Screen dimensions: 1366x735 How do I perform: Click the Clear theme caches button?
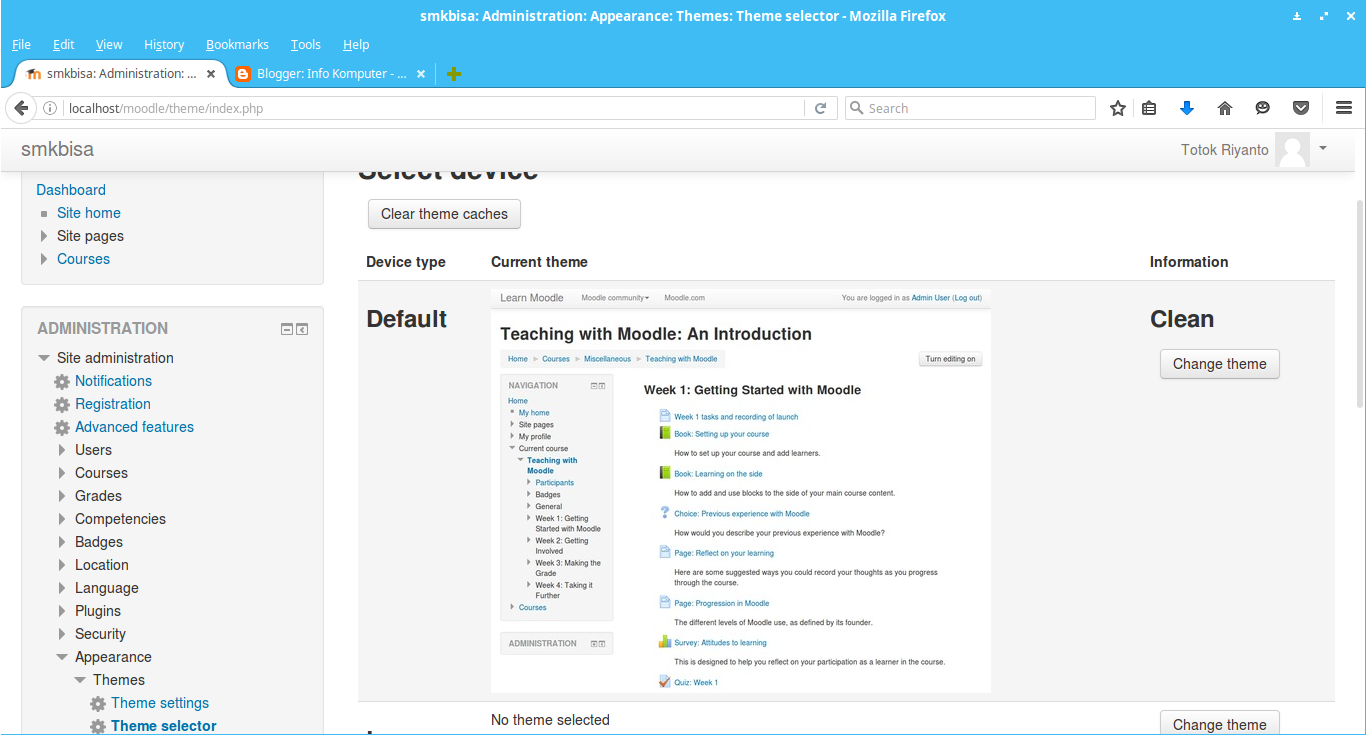click(444, 214)
